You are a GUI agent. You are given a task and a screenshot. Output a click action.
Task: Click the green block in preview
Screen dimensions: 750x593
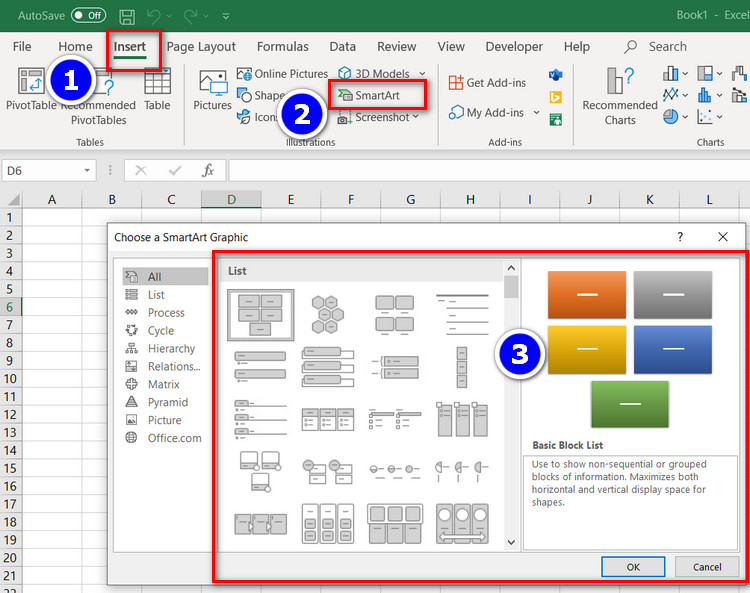coord(630,404)
